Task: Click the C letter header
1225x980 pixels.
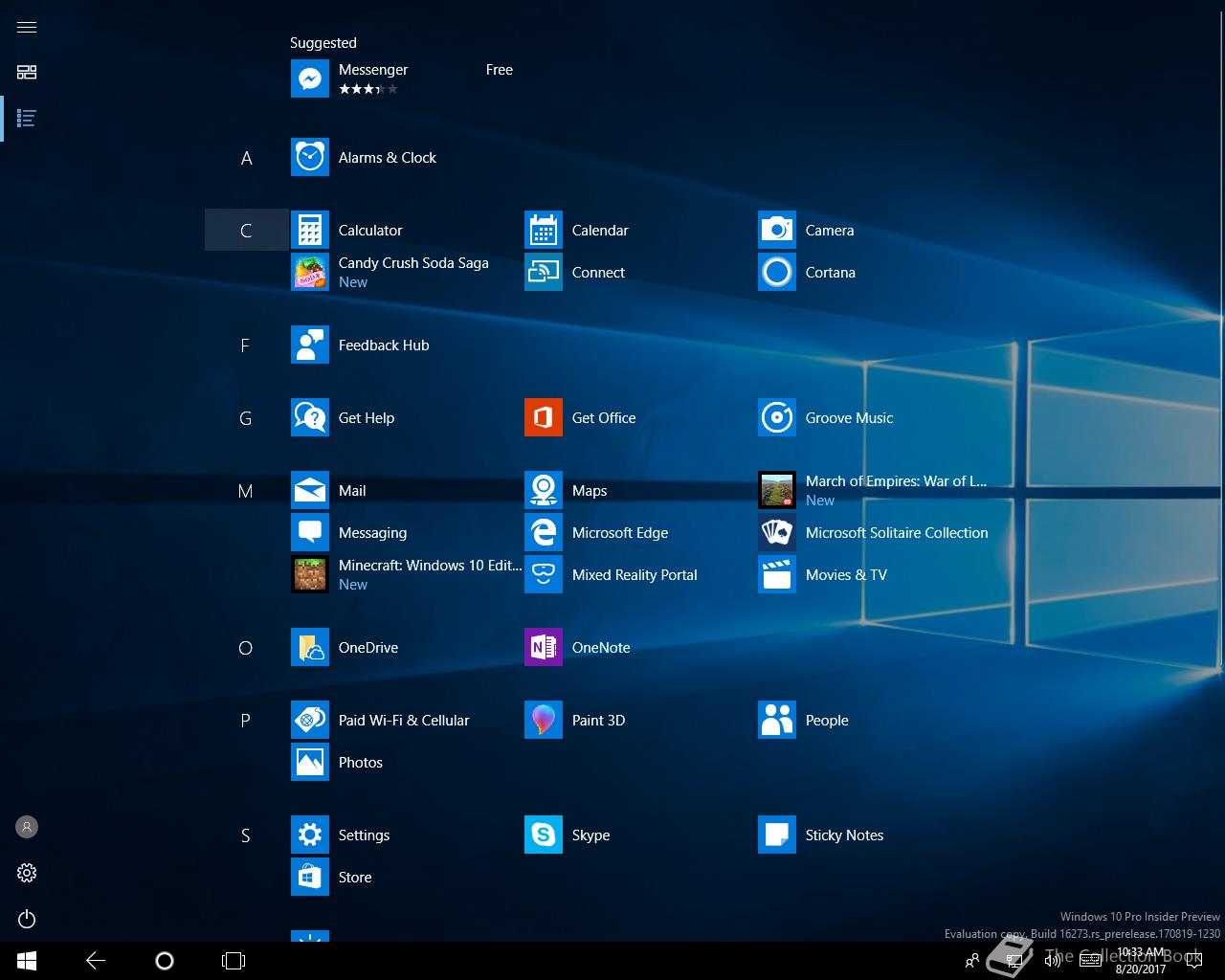Action: tap(246, 230)
